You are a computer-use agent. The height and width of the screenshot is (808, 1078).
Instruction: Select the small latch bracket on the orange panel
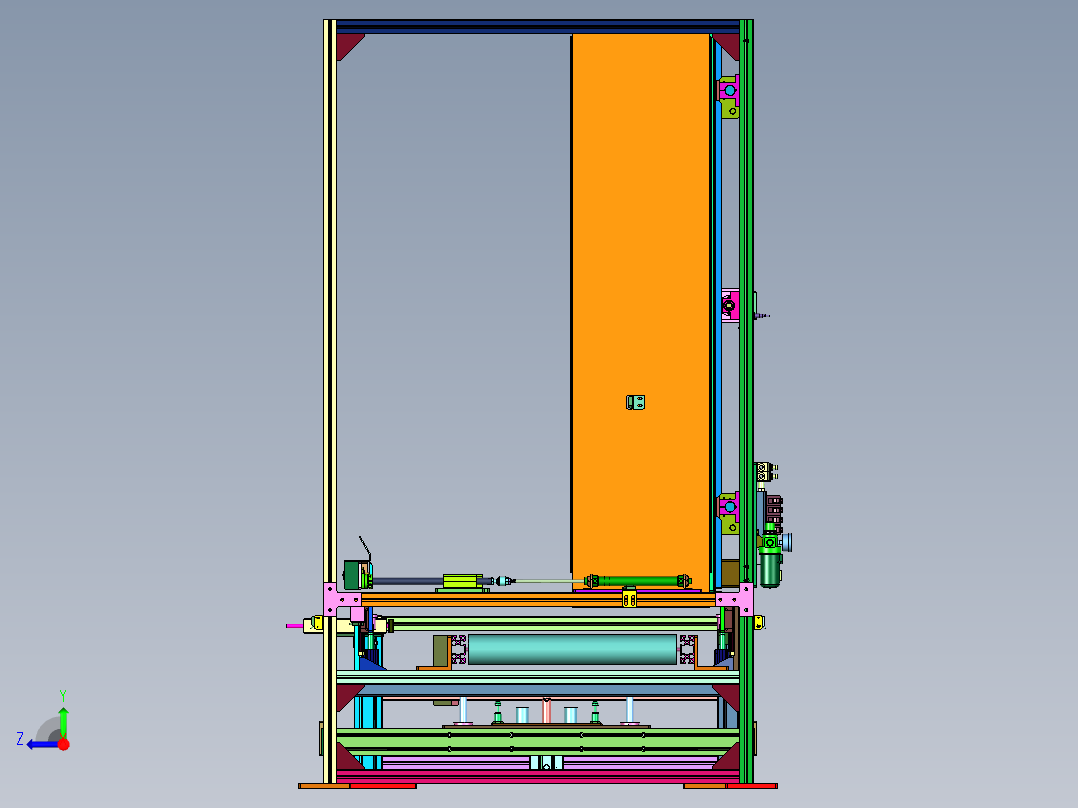pyautogui.click(x=635, y=402)
